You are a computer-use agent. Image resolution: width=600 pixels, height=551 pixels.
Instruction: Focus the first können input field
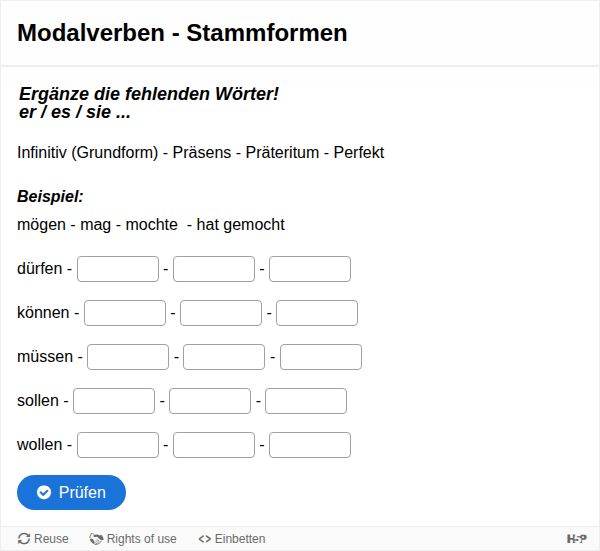pos(125,313)
